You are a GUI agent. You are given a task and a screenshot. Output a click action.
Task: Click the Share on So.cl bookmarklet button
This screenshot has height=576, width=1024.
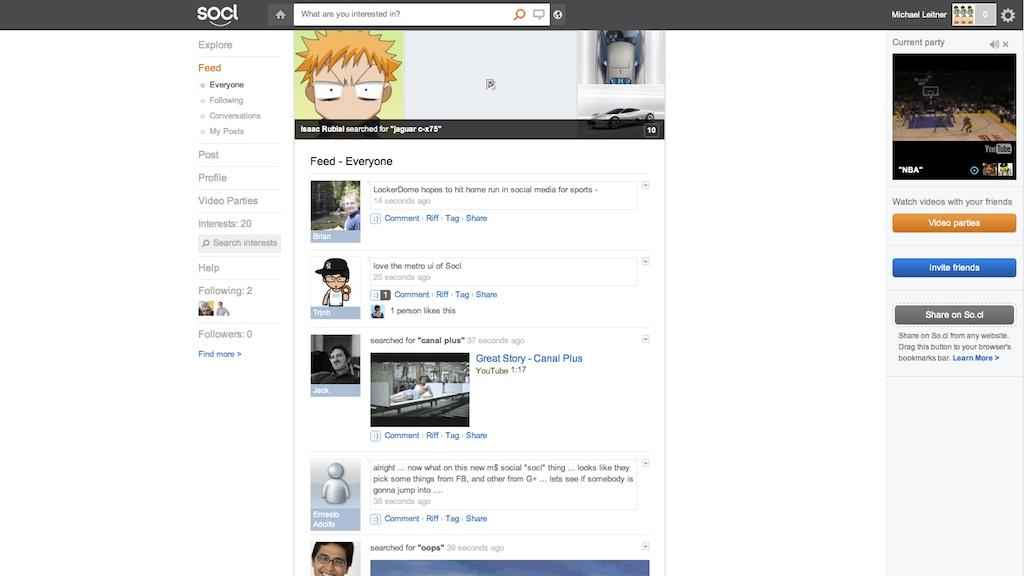click(x=954, y=315)
